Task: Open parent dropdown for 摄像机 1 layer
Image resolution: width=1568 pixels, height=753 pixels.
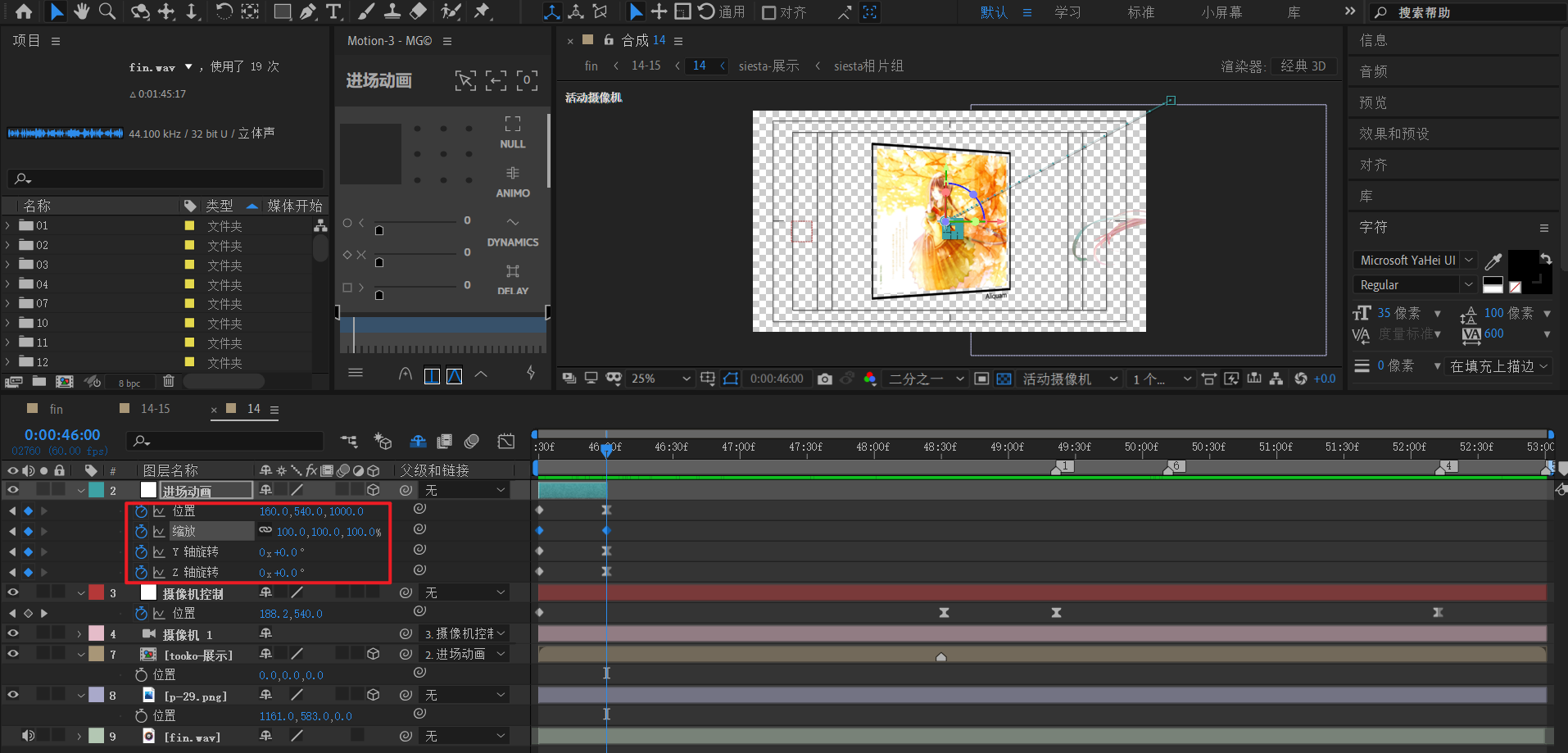Action: tap(465, 633)
